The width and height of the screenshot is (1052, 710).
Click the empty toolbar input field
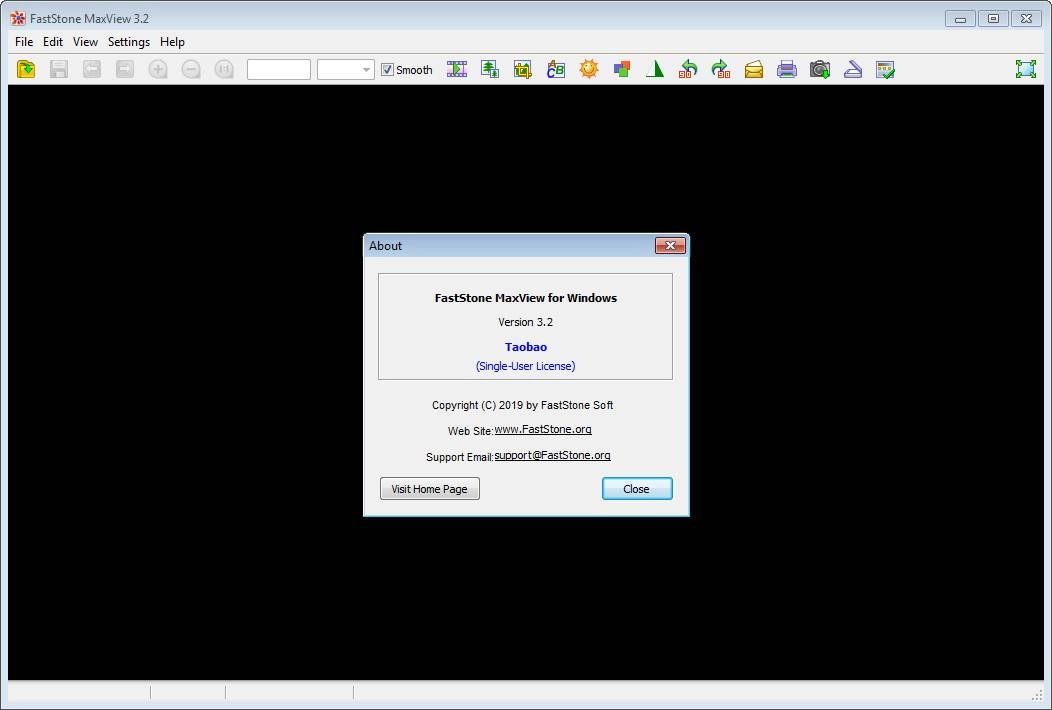[278, 69]
